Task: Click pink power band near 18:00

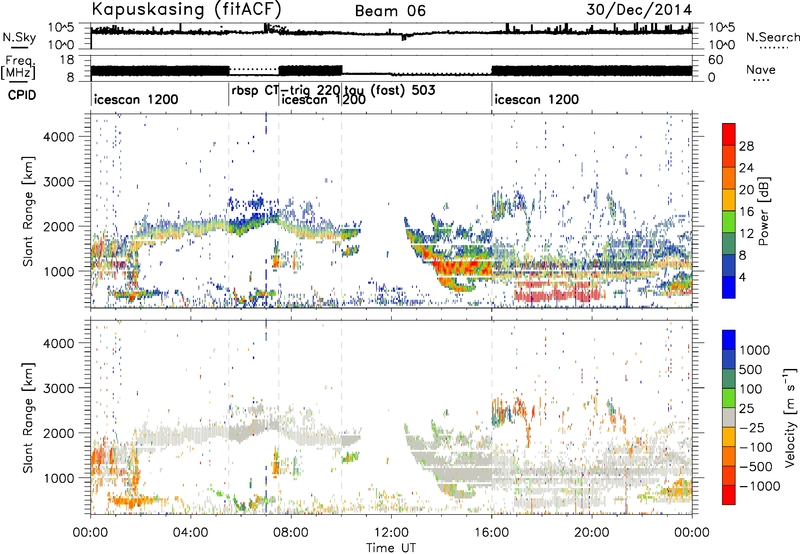Action: tap(556, 294)
